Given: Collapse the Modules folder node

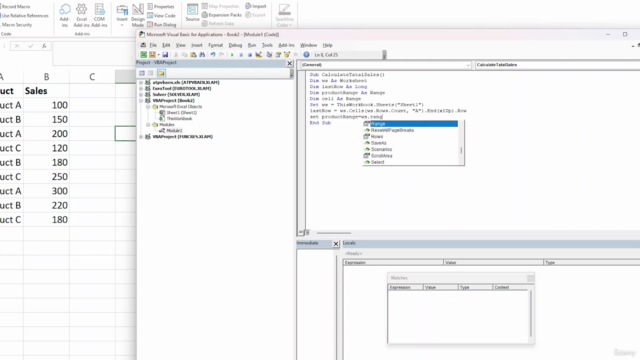Looking at the screenshot, I should point(148,124).
